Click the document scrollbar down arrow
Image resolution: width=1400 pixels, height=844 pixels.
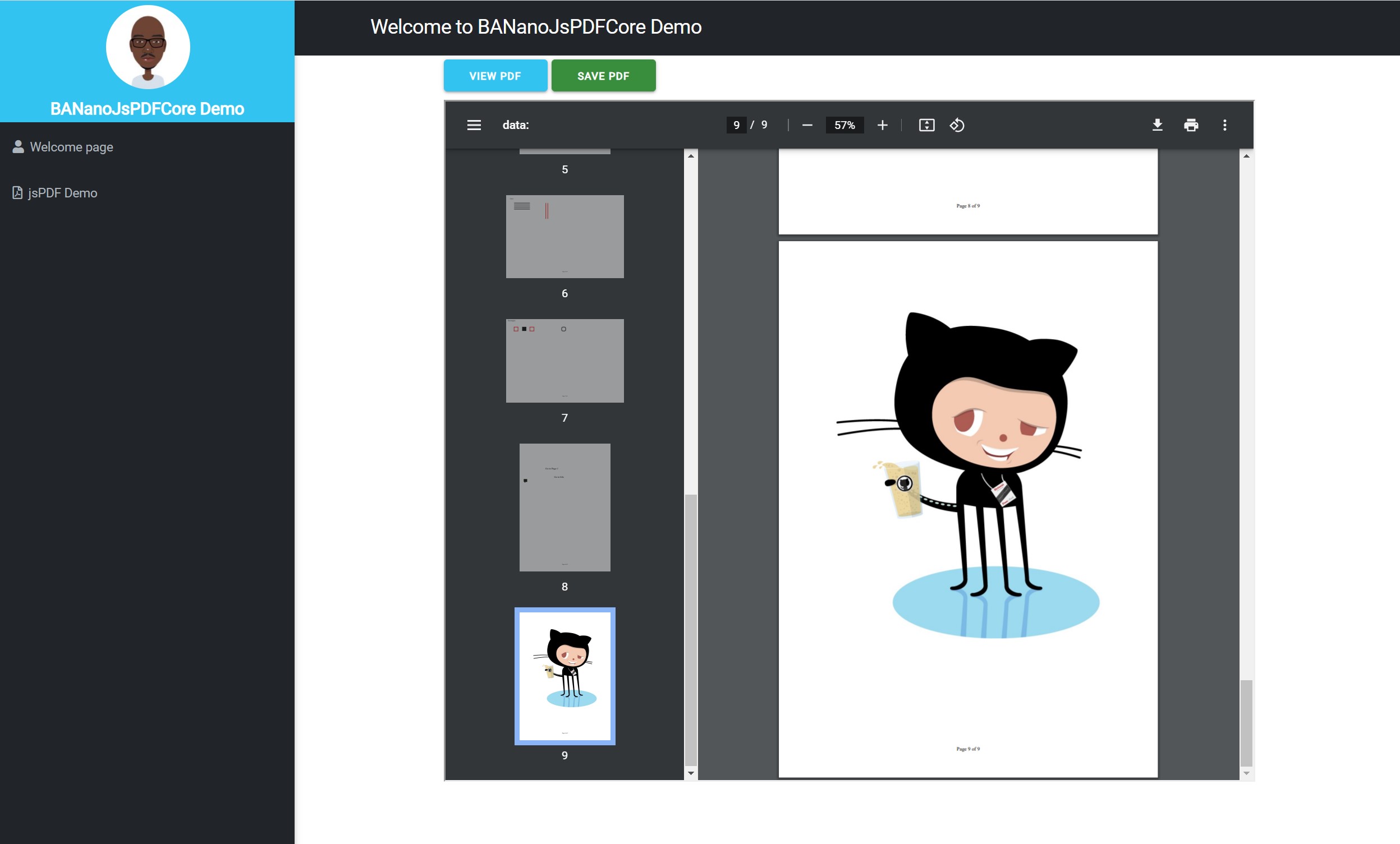[1246, 773]
